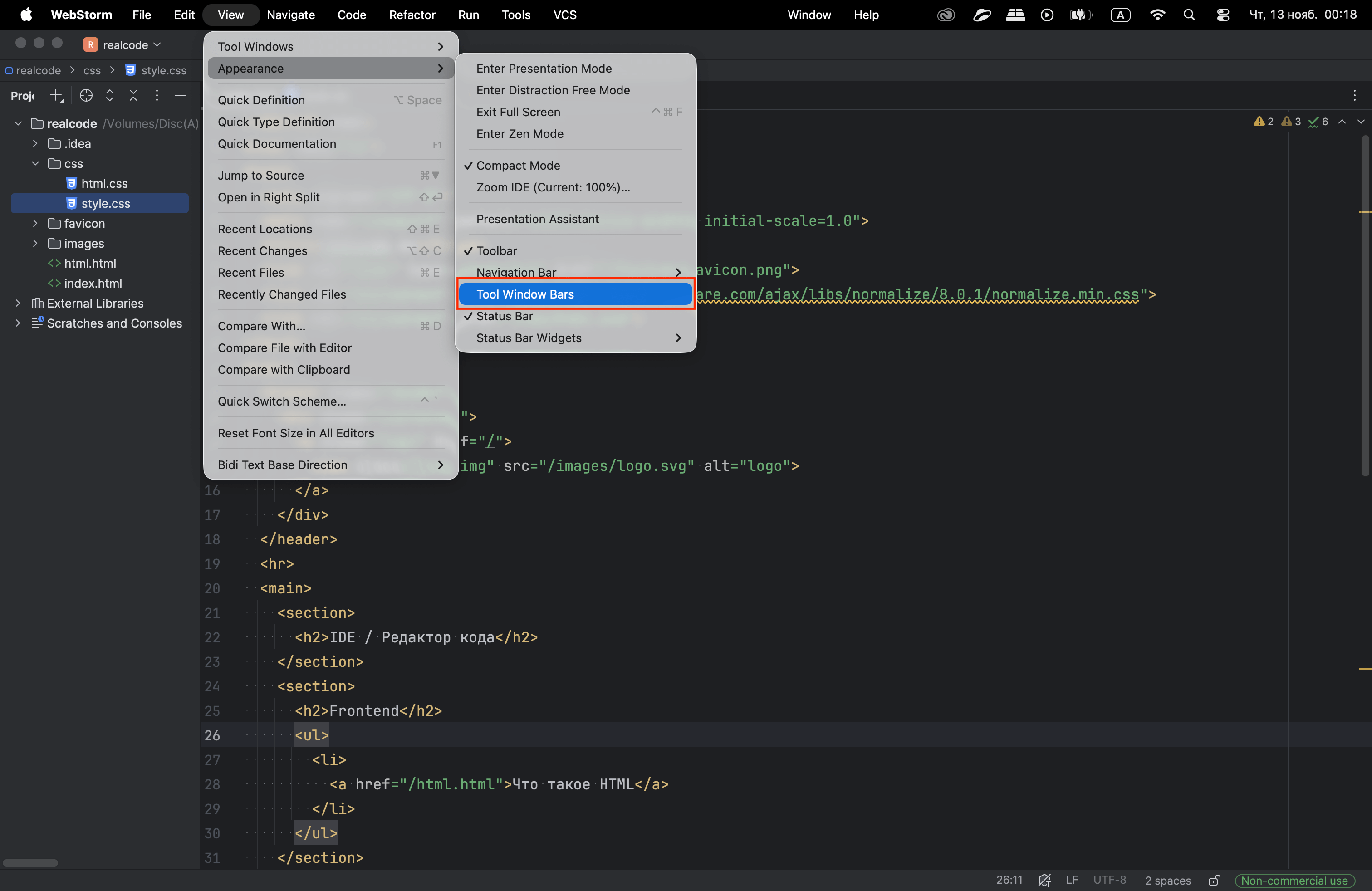The image size is (1372, 891).
Task: Click the Non-commercial use label
Action: pos(1294,880)
